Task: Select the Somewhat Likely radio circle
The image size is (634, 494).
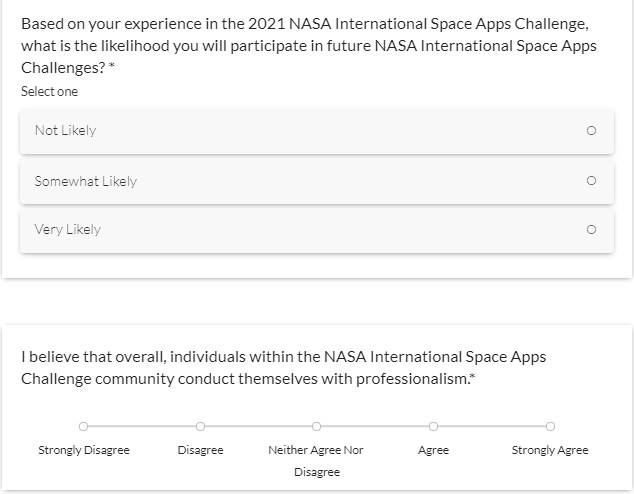Action: [591, 181]
